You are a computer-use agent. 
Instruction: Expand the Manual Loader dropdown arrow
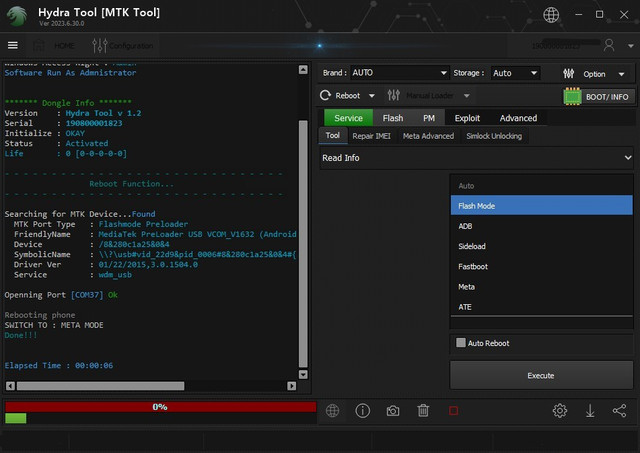pyautogui.click(x=466, y=96)
